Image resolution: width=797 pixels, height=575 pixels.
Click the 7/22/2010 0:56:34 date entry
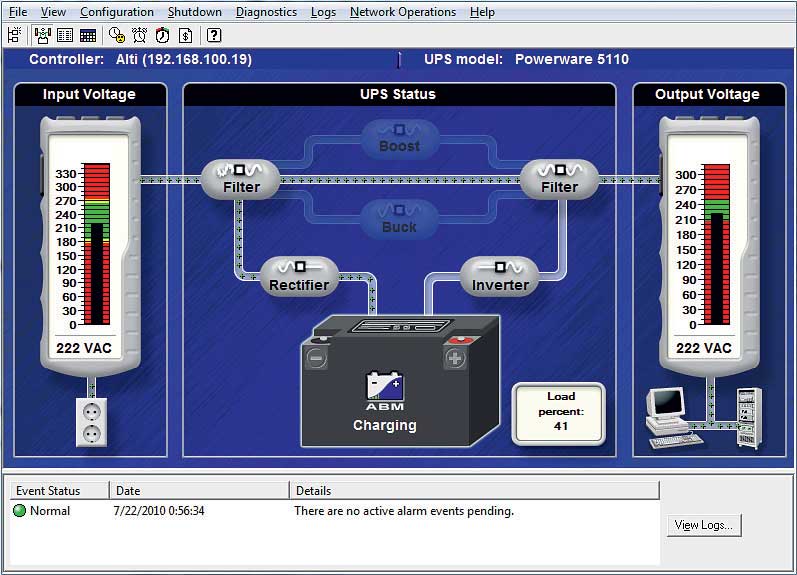pyautogui.click(x=159, y=511)
